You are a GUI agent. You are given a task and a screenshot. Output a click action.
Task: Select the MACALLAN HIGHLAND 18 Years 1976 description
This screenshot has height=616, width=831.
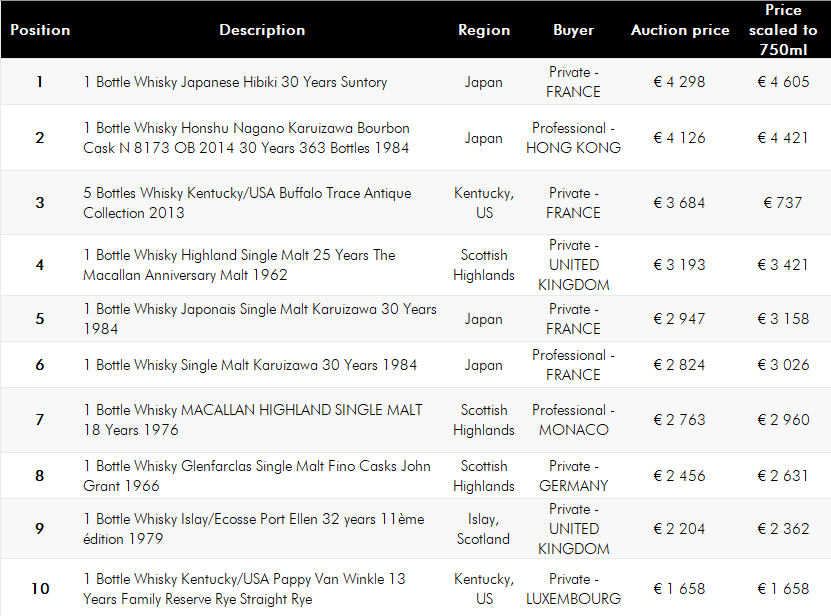pos(253,420)
